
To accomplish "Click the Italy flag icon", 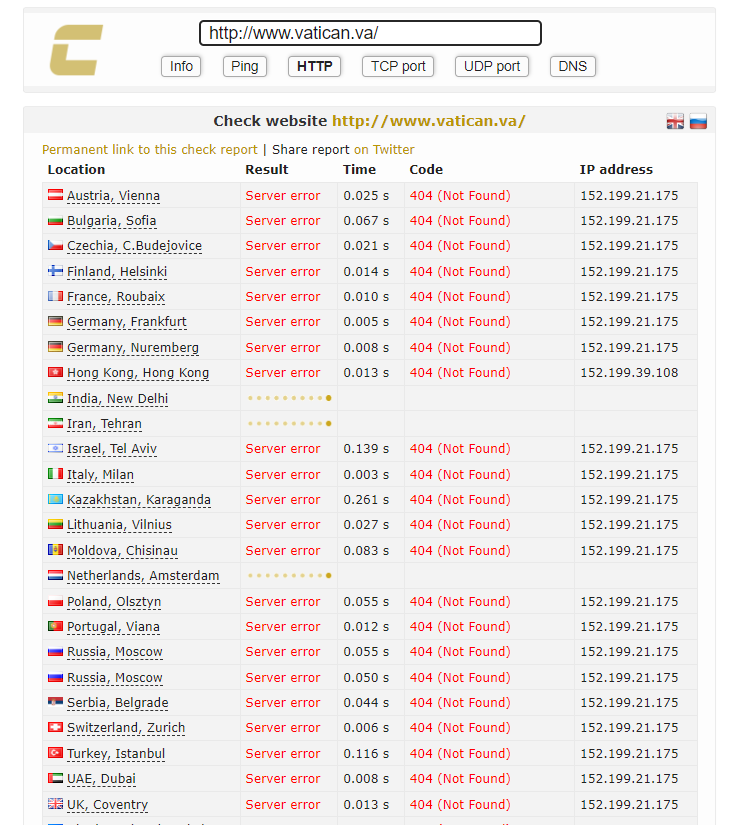I will (x=55, y=474).
